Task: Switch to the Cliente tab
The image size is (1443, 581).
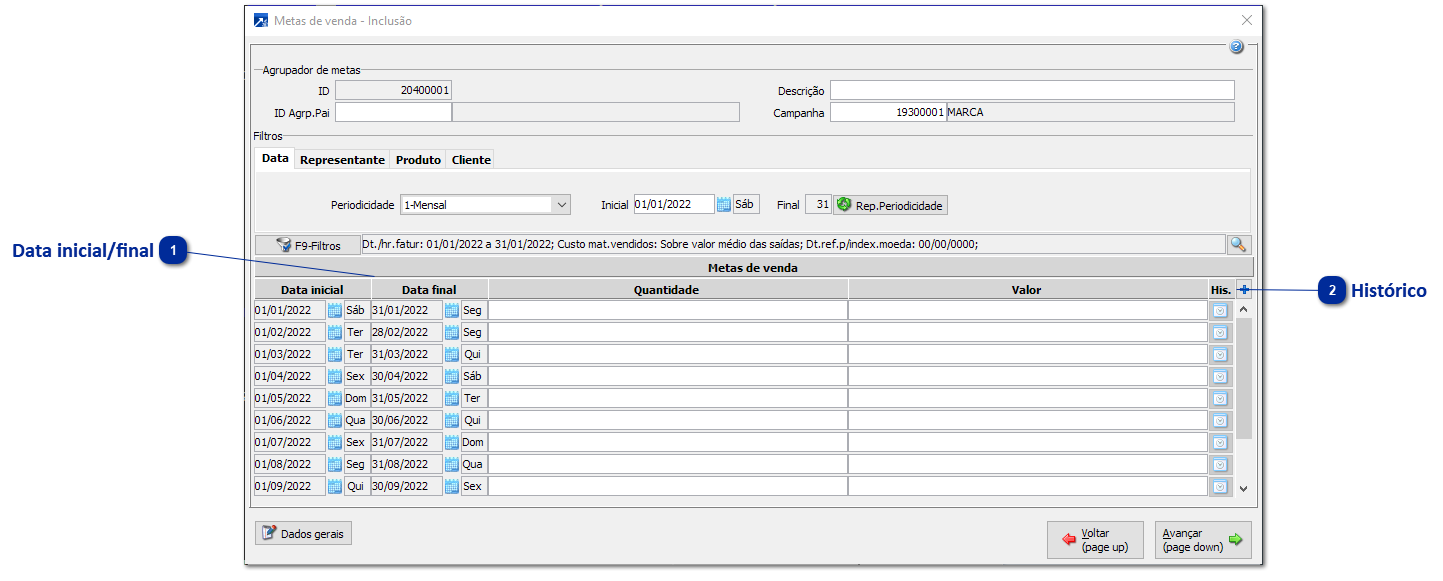Action: (470, 160)
